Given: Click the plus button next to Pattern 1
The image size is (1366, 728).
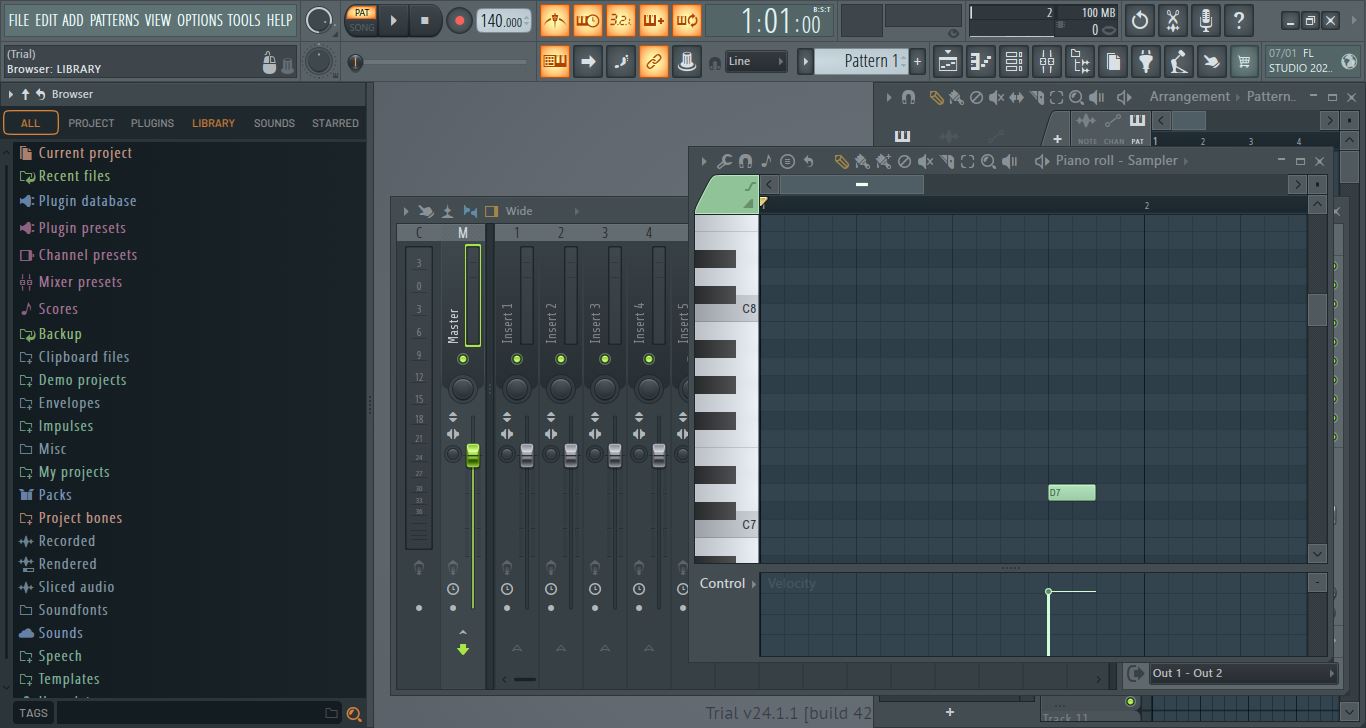Looking at the screenshot, I should pyautogui.click(x=917, y=61).
